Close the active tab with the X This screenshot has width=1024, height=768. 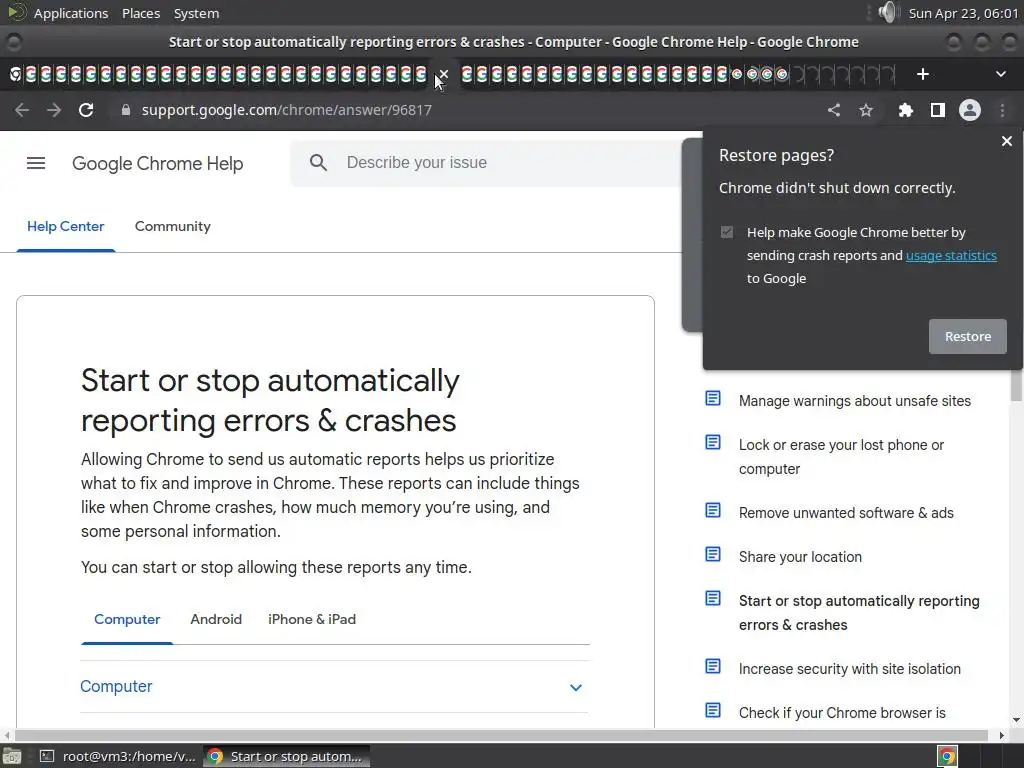click(443, 74)
